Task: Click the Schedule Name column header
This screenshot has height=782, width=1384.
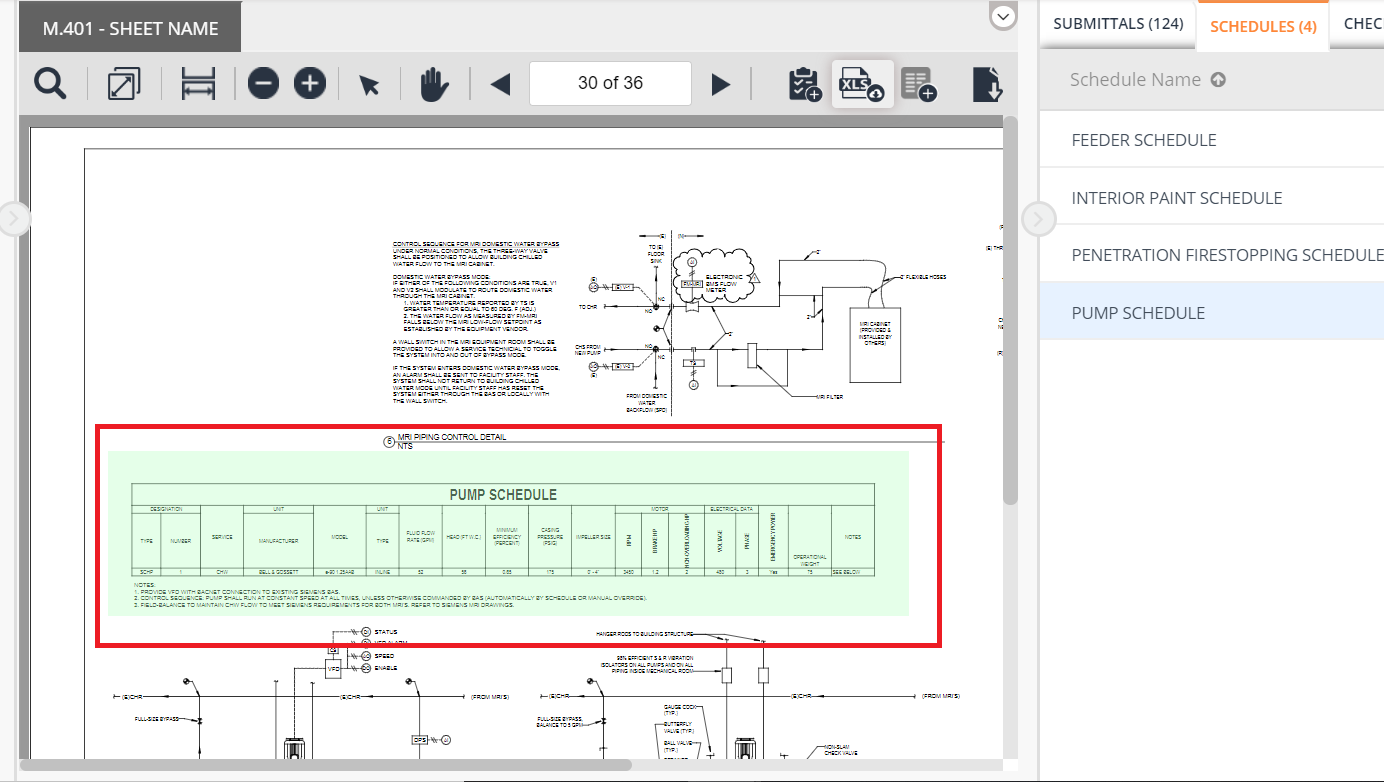Action: tap(1135, 80)
